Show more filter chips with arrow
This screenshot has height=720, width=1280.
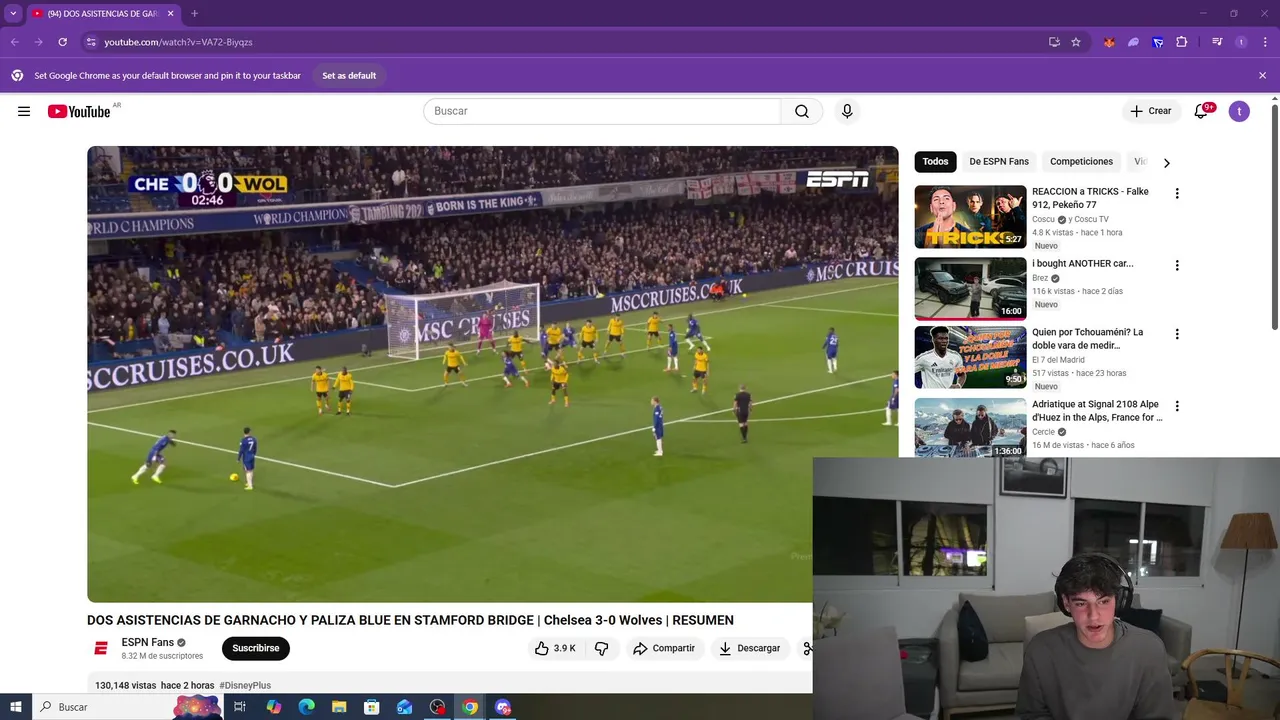(x=1166, y=162)
